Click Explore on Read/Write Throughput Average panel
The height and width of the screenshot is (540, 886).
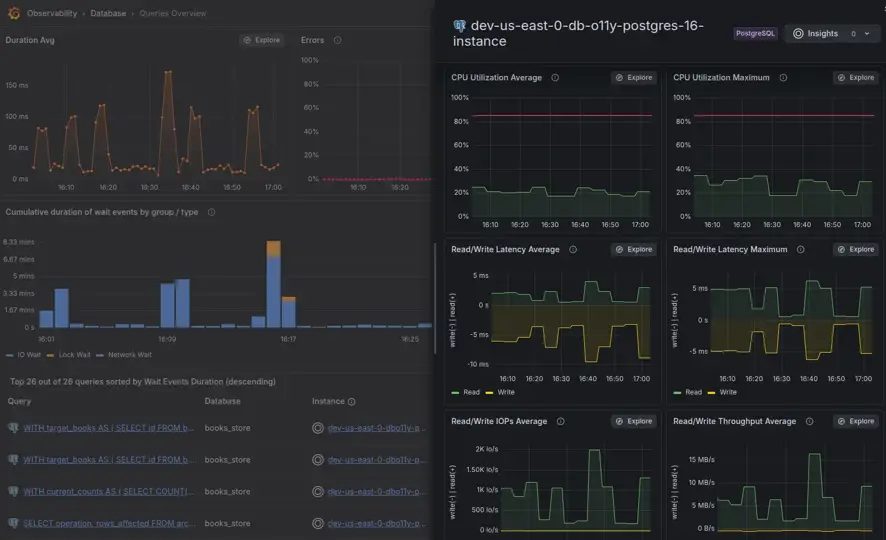click(x=856, y=421)
